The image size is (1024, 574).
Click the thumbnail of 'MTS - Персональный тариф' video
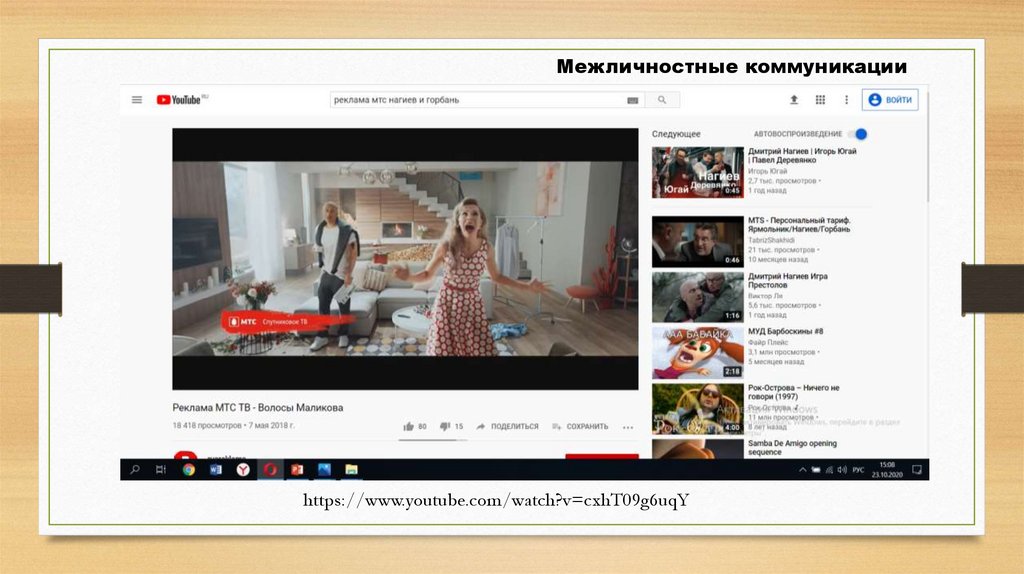pyautogui.click(x=697, y=242)
